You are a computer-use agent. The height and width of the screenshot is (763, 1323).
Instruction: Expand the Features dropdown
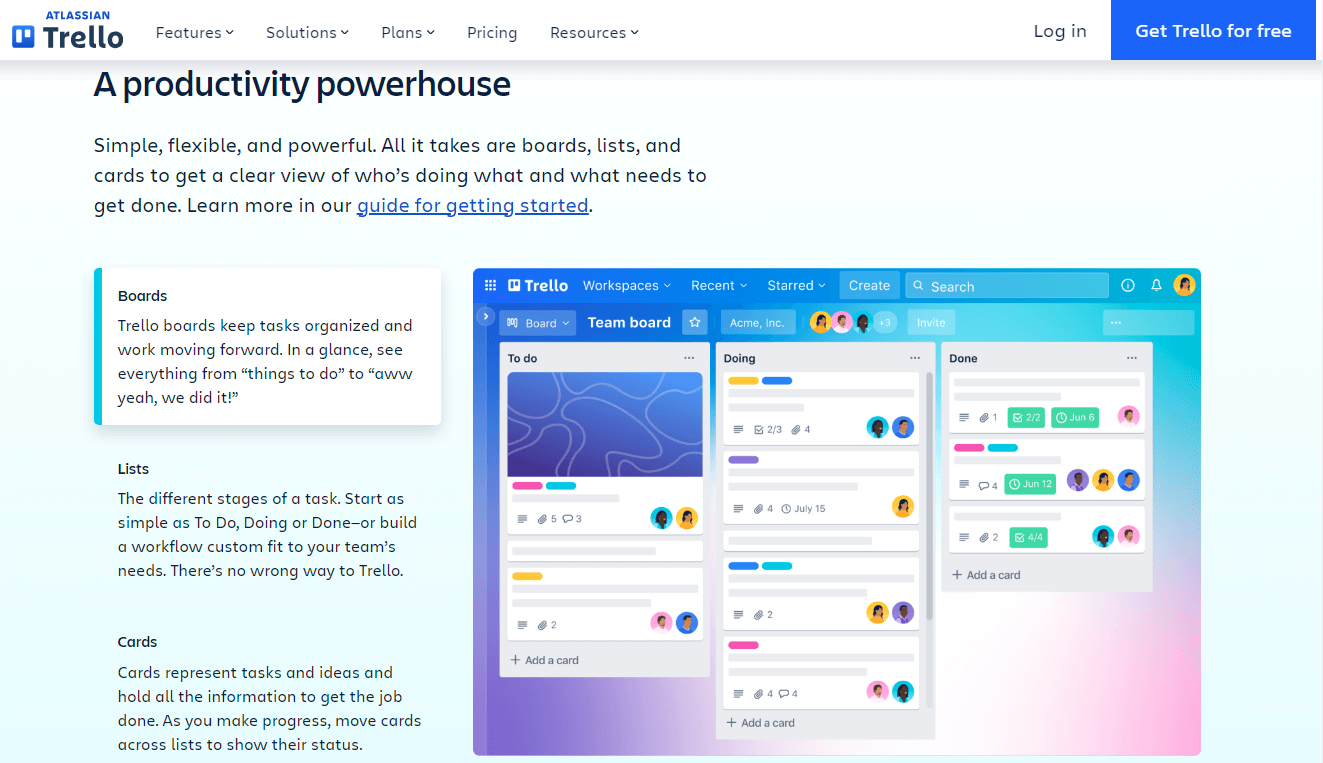click(194, 32)
